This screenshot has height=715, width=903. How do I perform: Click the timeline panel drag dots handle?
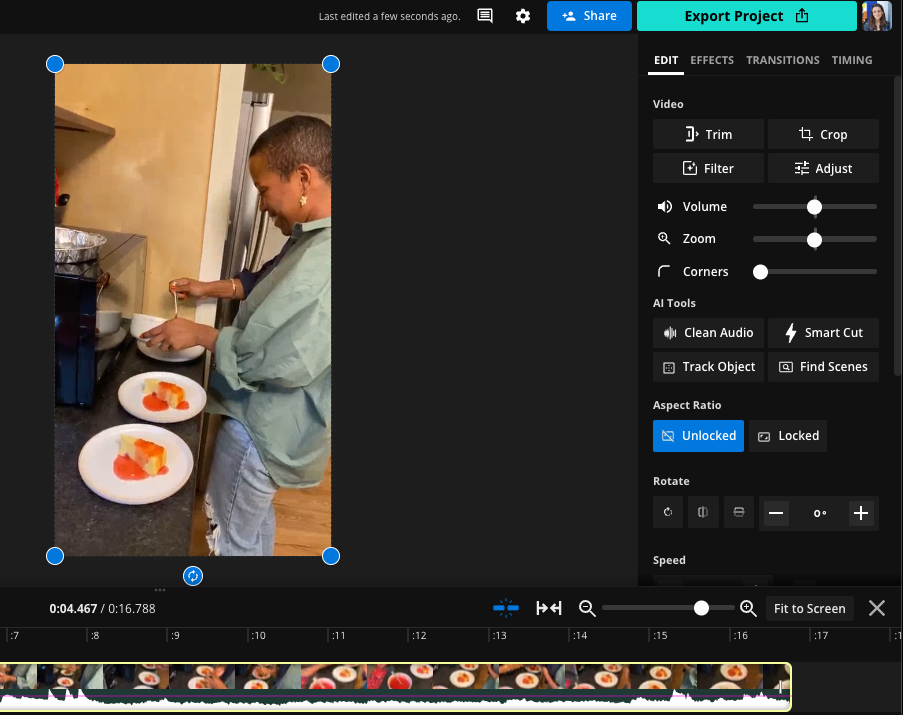pos(160,590)
